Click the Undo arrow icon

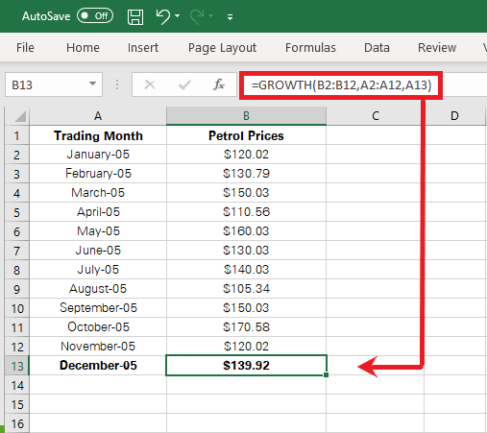163,16
